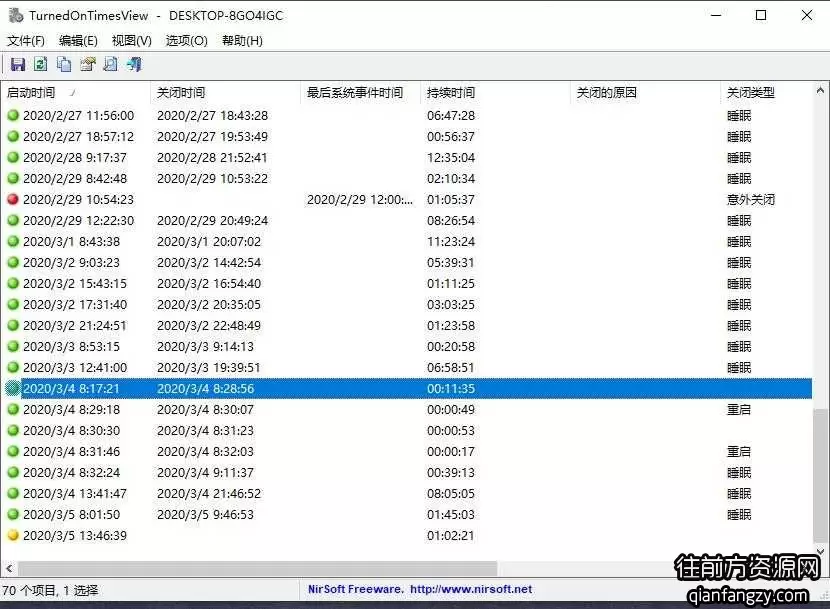Click the vertical scrollbar thumb
830x609 pixels.
tap(820, 476)
